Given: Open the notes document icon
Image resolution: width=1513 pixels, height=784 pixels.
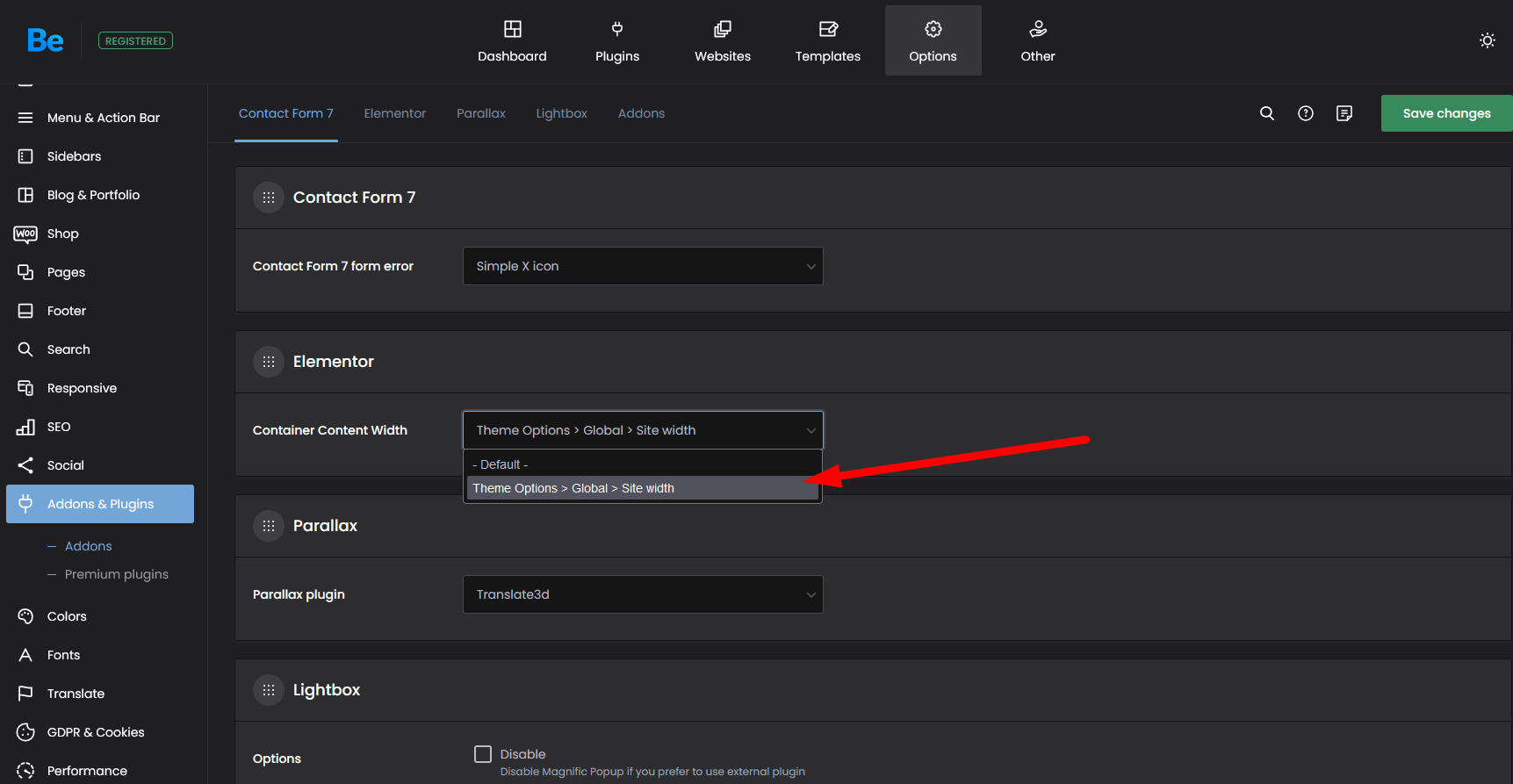Looking at the screenshot, I should 1344,113.
